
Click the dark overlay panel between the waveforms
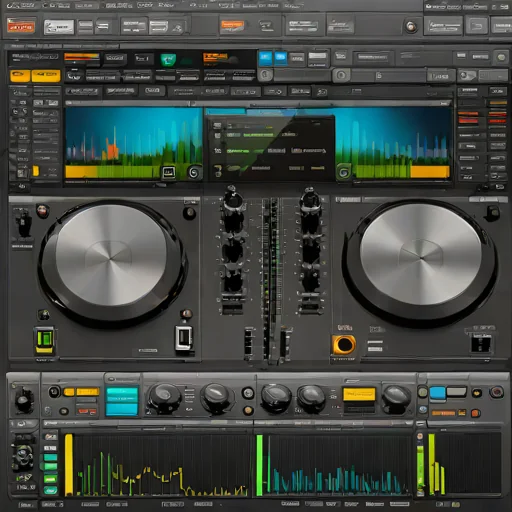click(271, 147)
